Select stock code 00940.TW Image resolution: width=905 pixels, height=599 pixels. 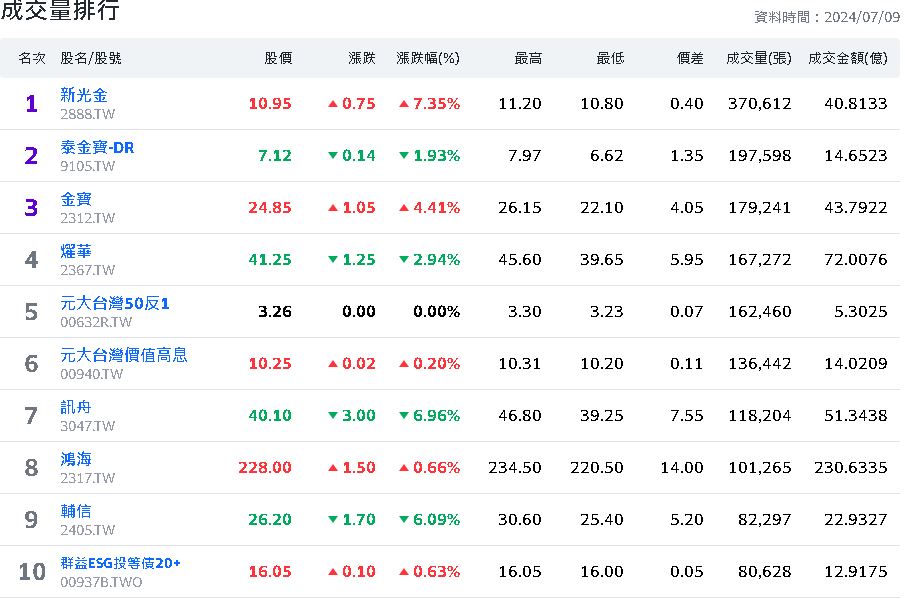pos(91,374)
